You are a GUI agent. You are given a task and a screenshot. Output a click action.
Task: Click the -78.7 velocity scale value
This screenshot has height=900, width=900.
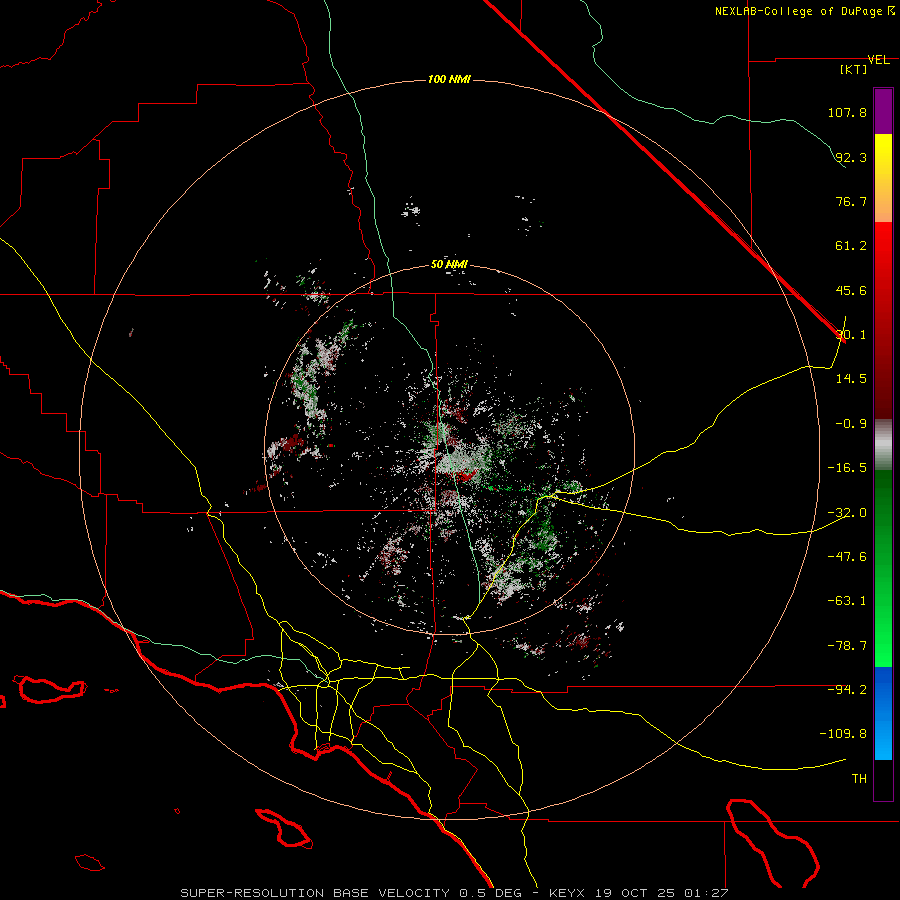pos(847,646)
